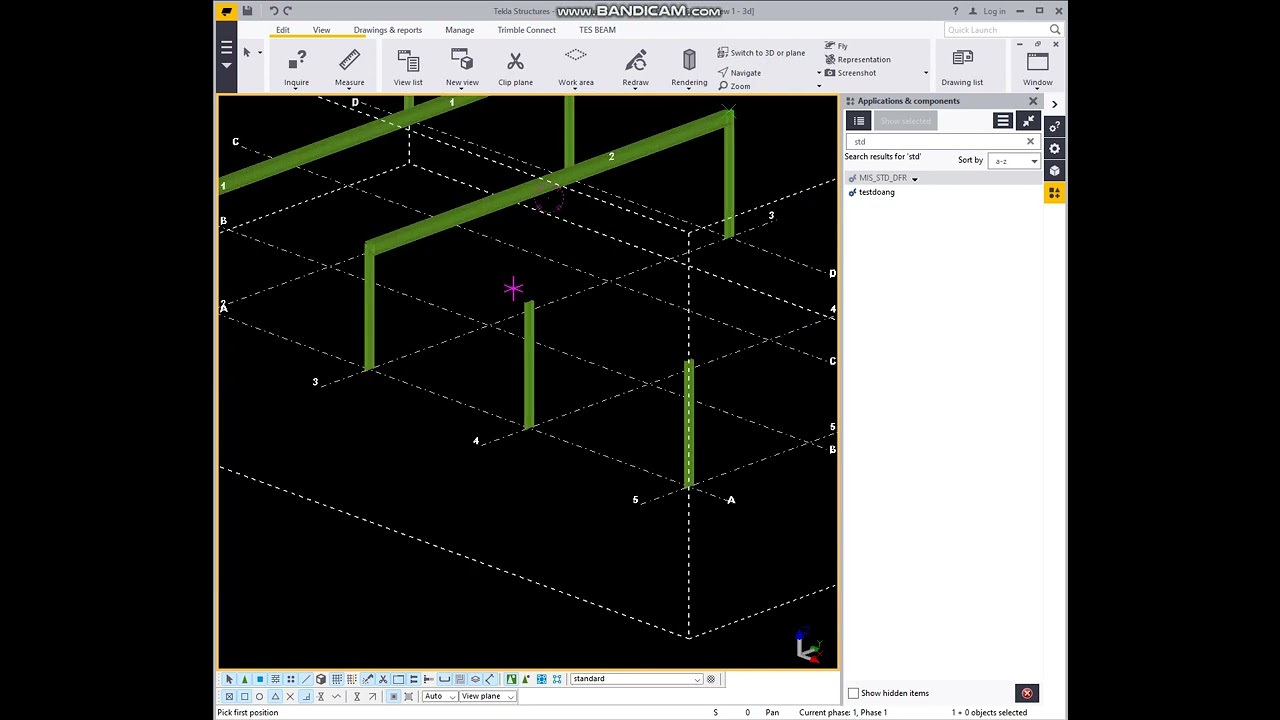The width and height of the screenshot is (1280, 720).
Task: Select the testdoang component
Action: pos(876,192)
